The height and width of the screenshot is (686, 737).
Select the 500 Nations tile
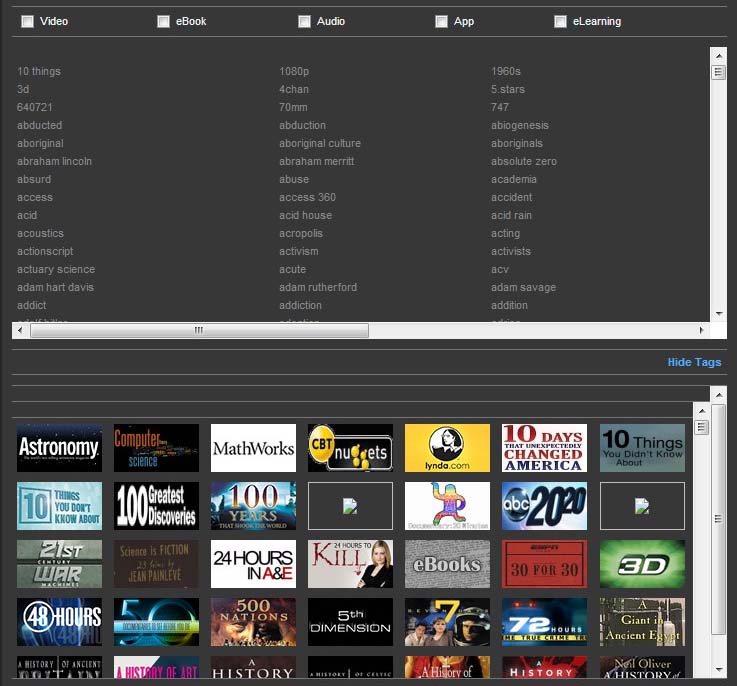253,622
